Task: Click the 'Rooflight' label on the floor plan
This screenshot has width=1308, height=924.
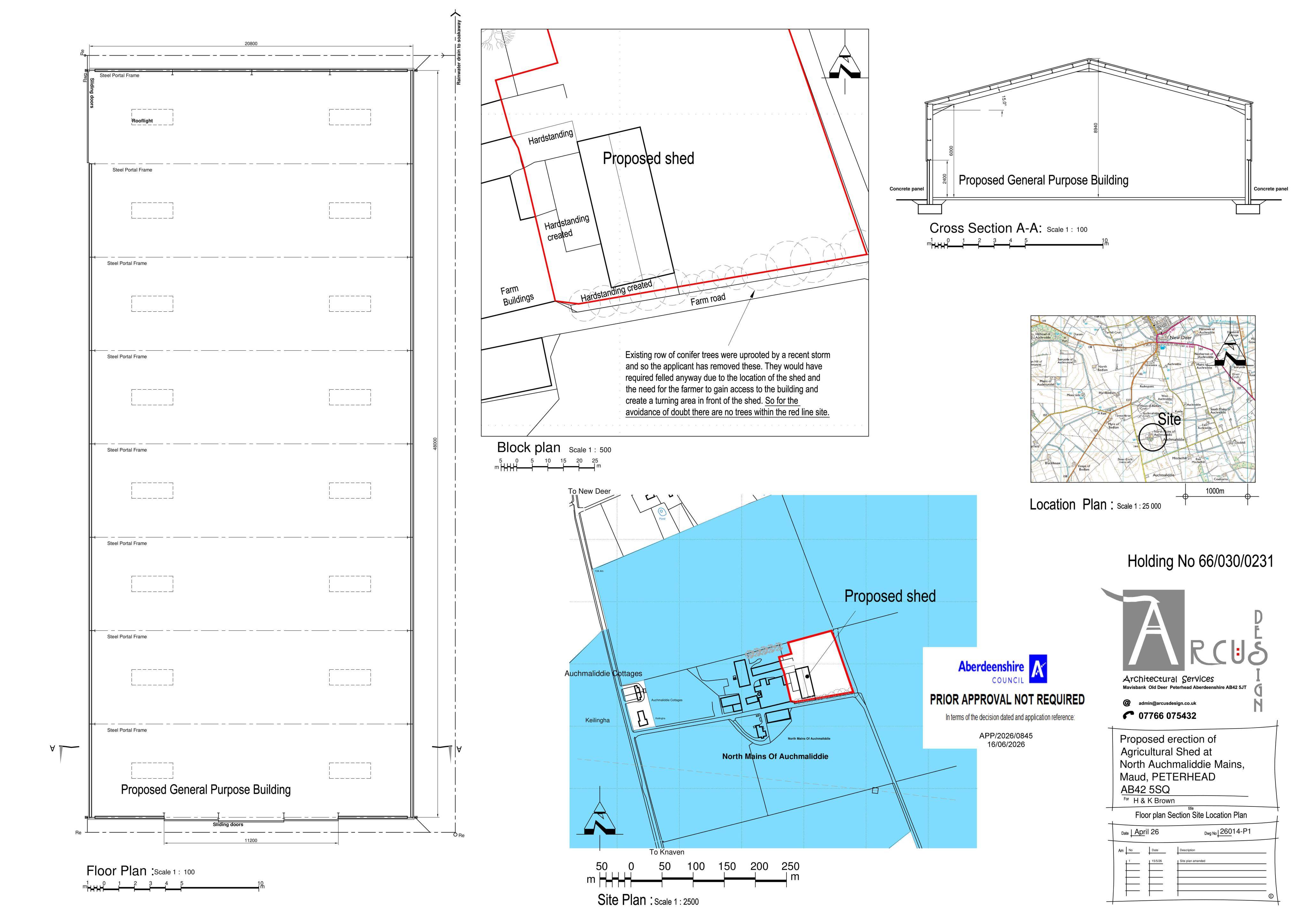Action: (x=142, y=121)
